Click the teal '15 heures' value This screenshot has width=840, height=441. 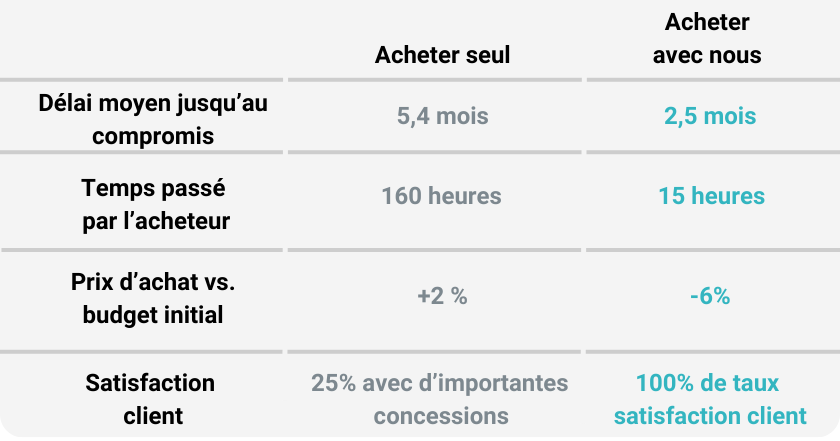click(x=711, y=196)
